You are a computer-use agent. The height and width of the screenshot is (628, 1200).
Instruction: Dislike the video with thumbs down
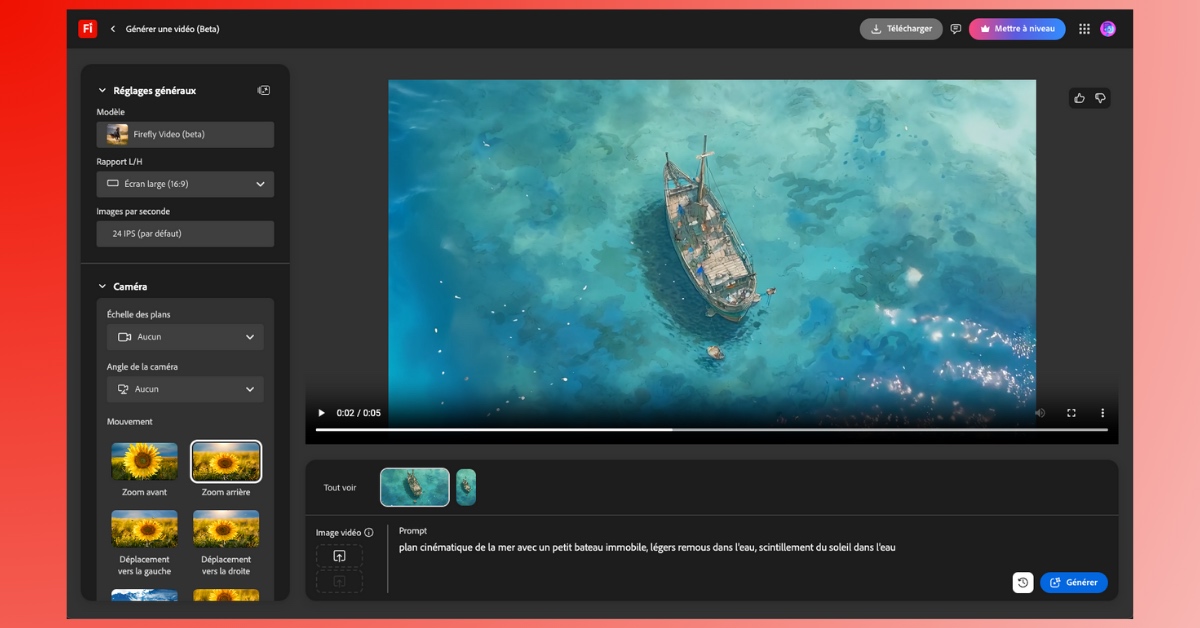pyautogui.click(x=1100, y=98)
